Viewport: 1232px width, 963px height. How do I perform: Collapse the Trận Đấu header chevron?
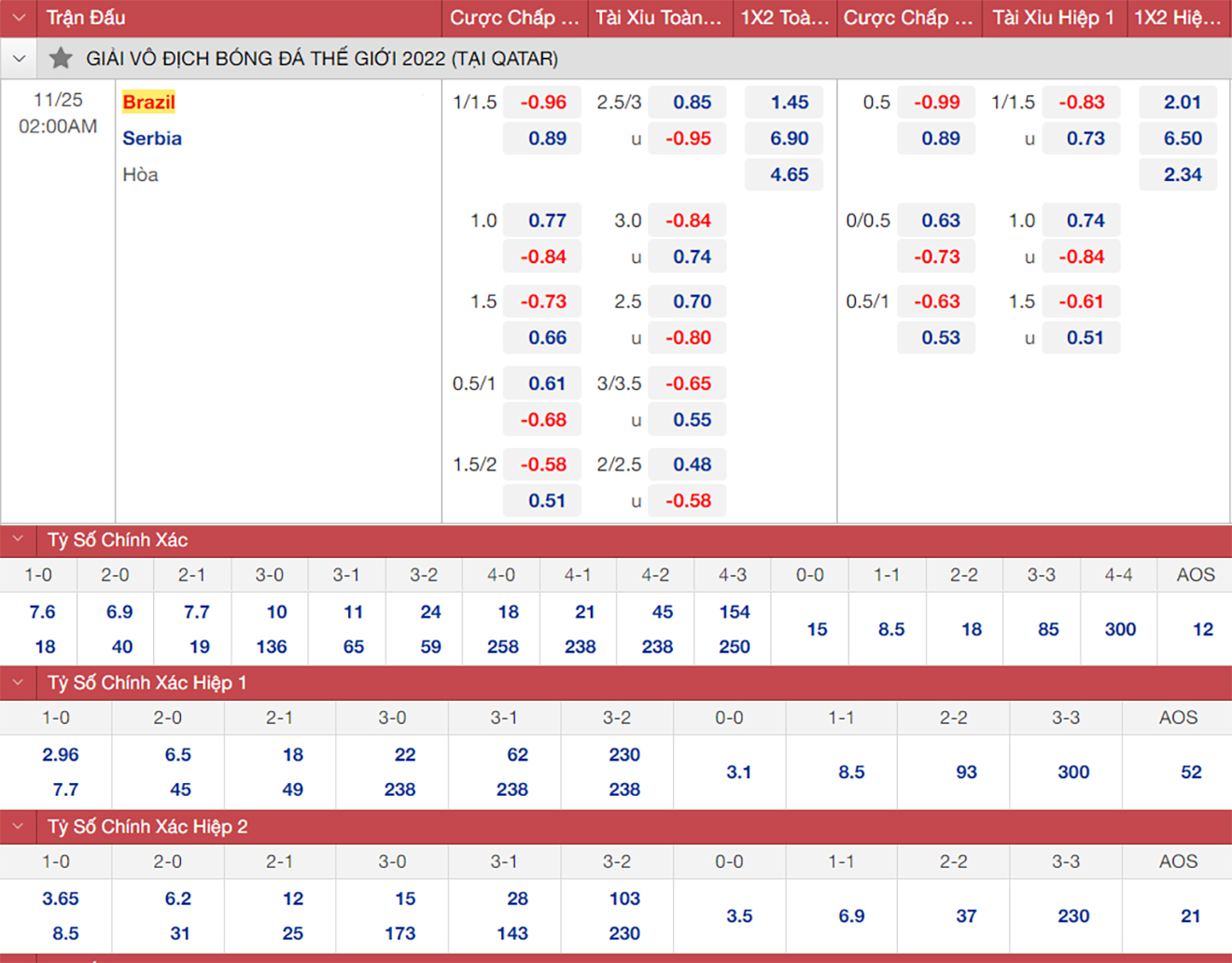pyautogui.click(x=19, y=18)
